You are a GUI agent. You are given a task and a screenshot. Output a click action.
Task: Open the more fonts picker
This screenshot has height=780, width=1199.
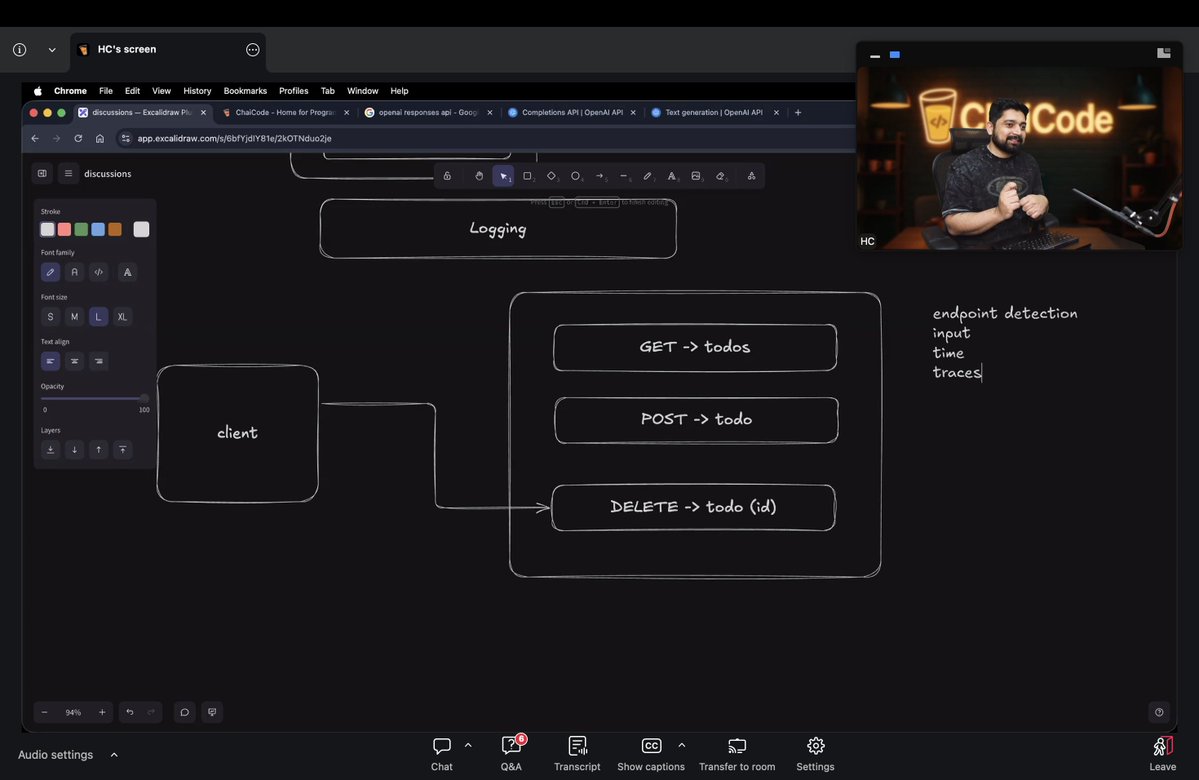(128, 272)
